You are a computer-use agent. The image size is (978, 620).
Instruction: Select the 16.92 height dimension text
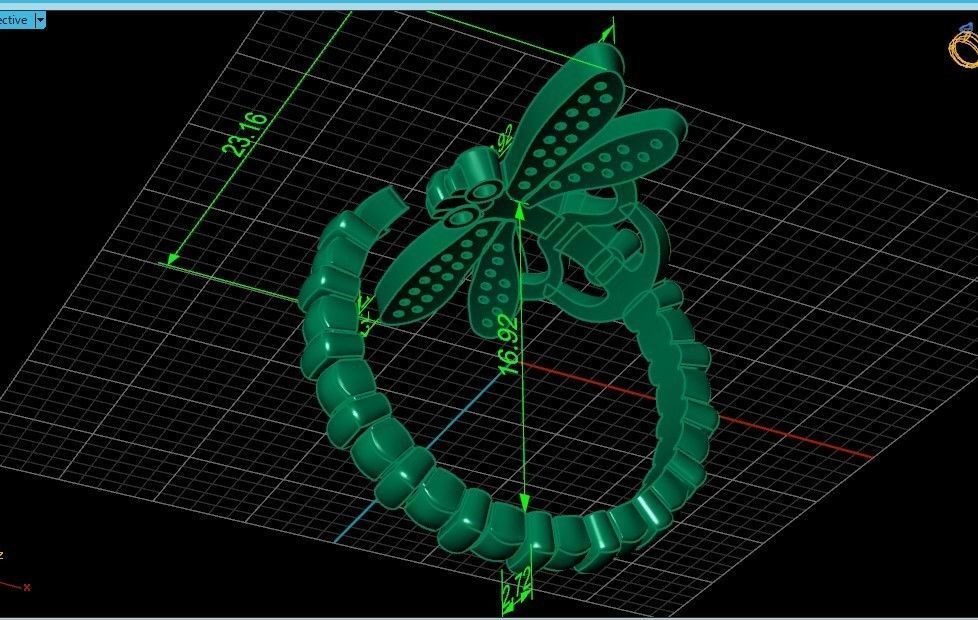[x=509, y=345]
